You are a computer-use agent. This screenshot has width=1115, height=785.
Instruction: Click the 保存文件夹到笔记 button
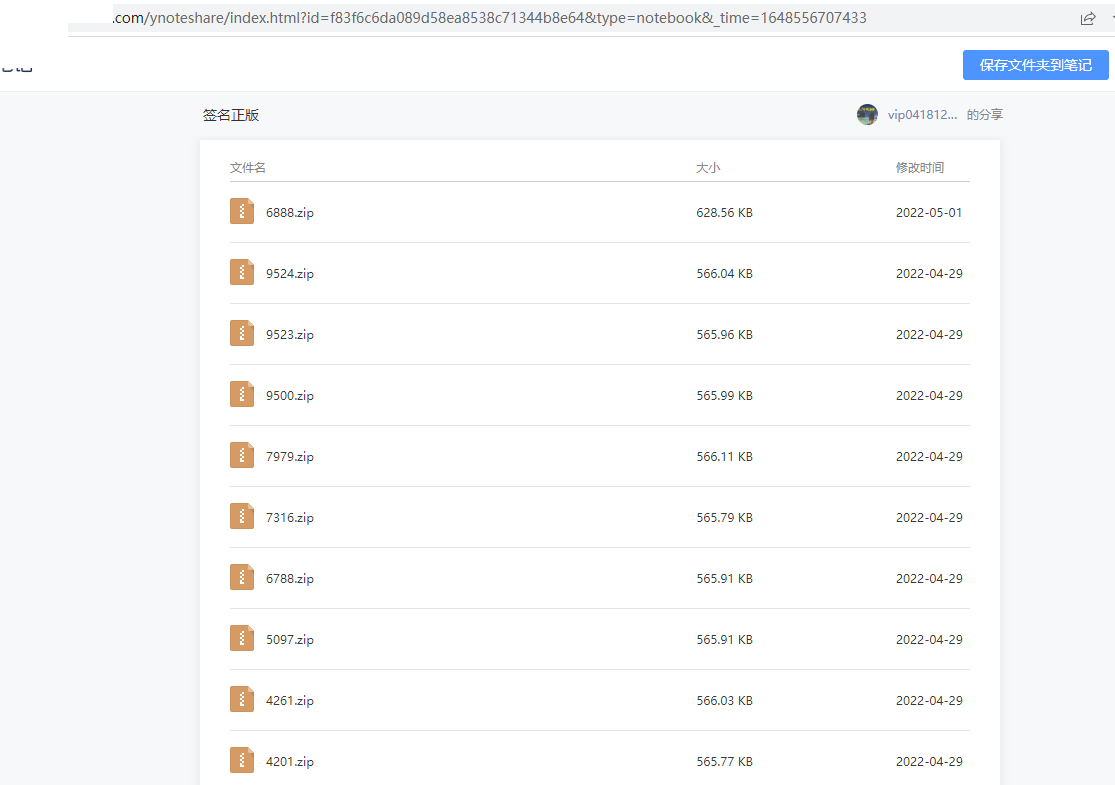(x=1035, y=65)
